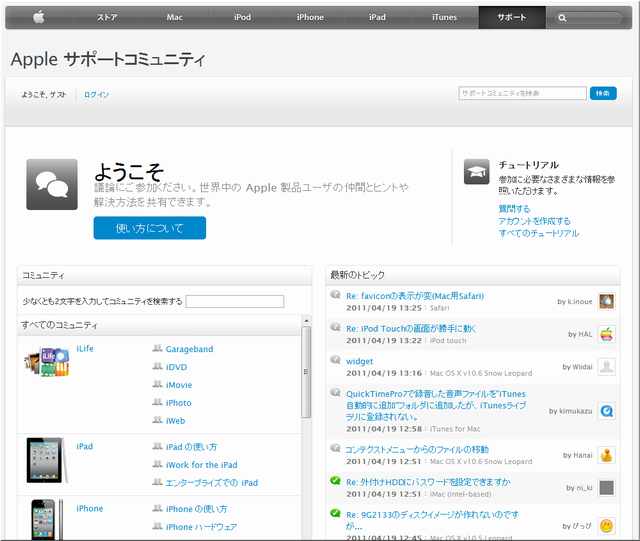The width and height of the screenshot is (640, 541).
Task: Open the iPad navigation tab
Action: pyautogui.click(x=377, y=18)
